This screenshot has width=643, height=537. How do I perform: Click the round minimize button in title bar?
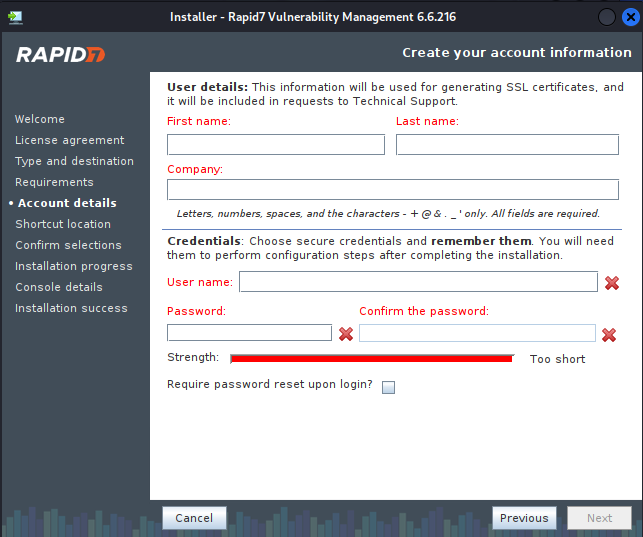pyautogui.click(x=606, y=17)
